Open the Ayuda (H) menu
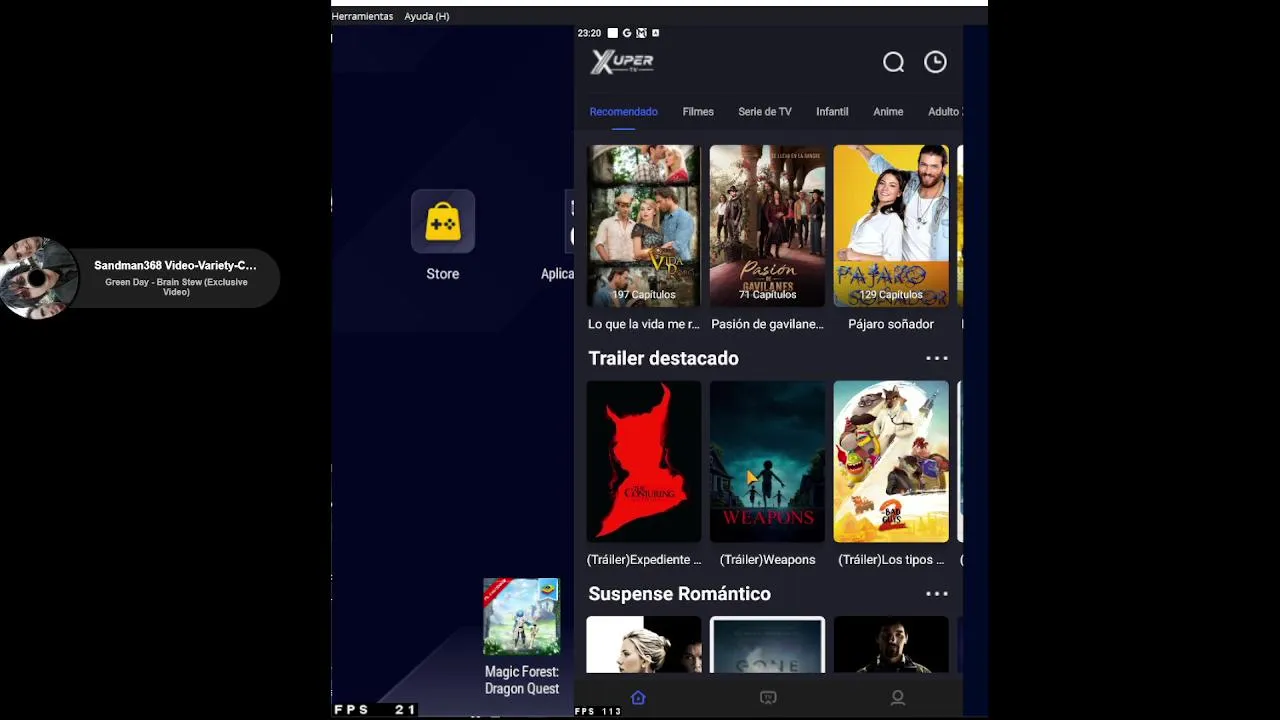 pyautogui.click(x=427, y=16)
